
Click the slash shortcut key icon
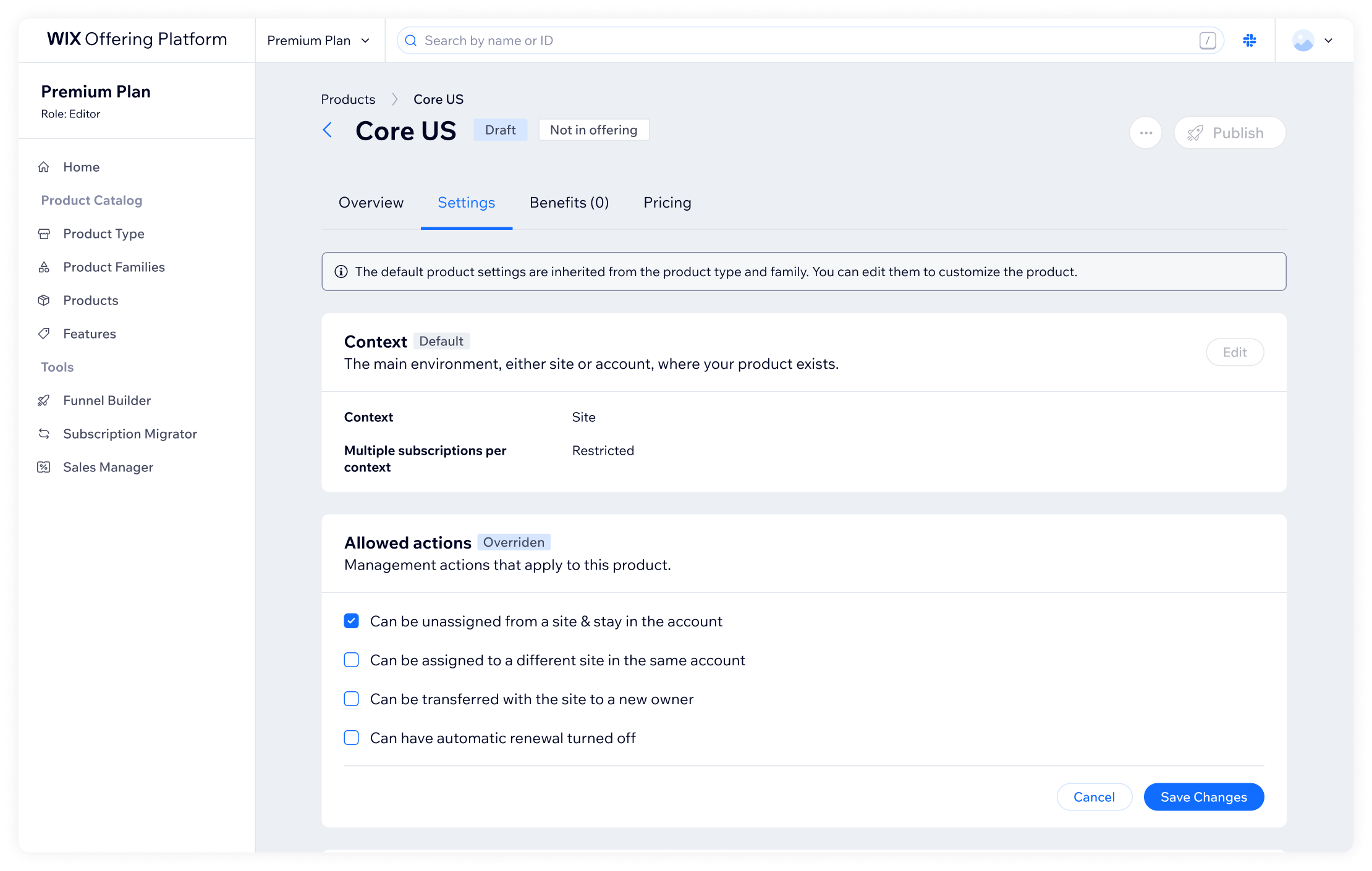tap(1208, 40)
